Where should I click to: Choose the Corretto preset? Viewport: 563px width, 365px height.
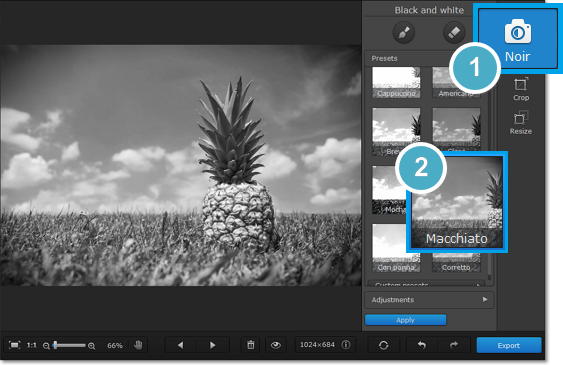[456, 263]
